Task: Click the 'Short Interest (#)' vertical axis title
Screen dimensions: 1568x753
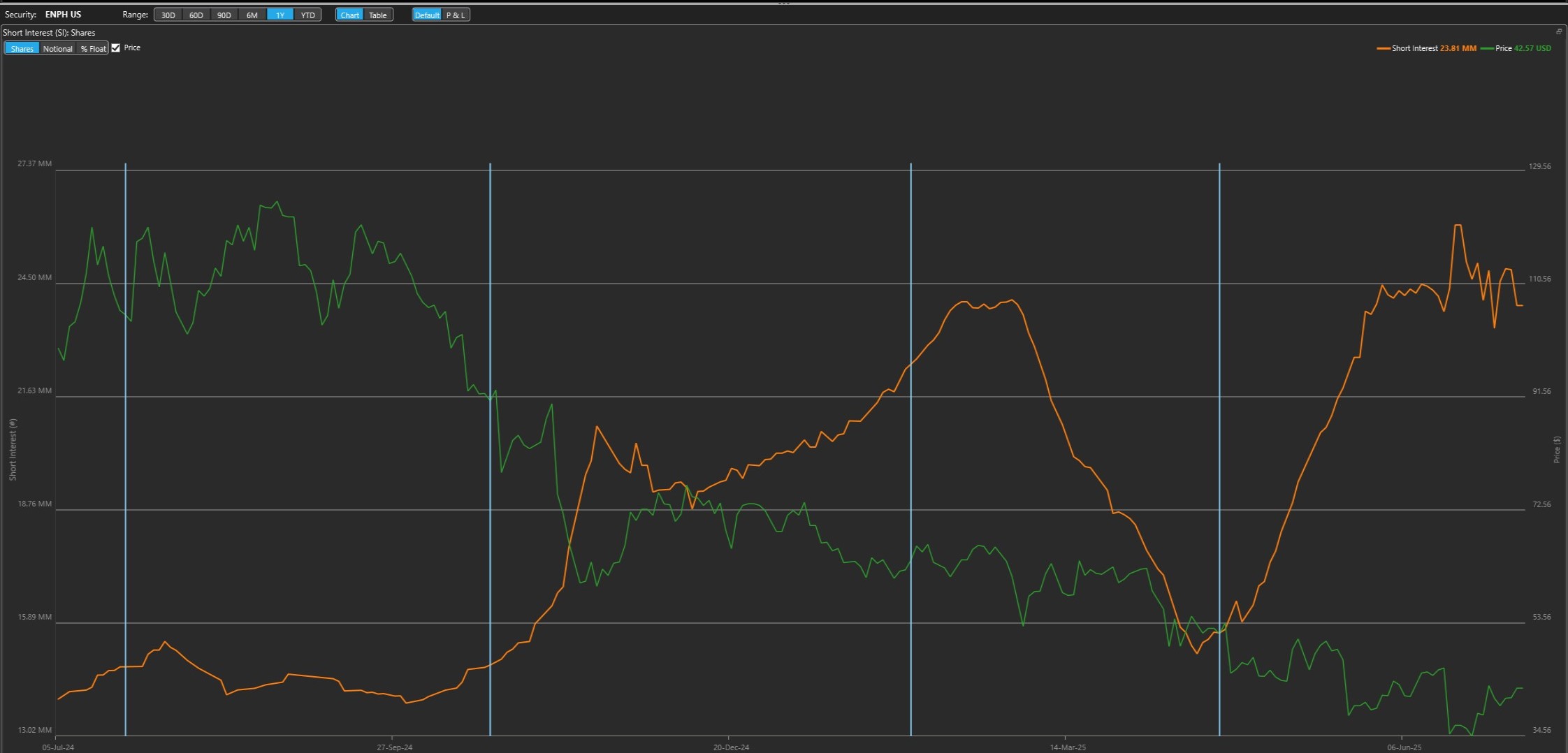Action: (x=13, y=449)
